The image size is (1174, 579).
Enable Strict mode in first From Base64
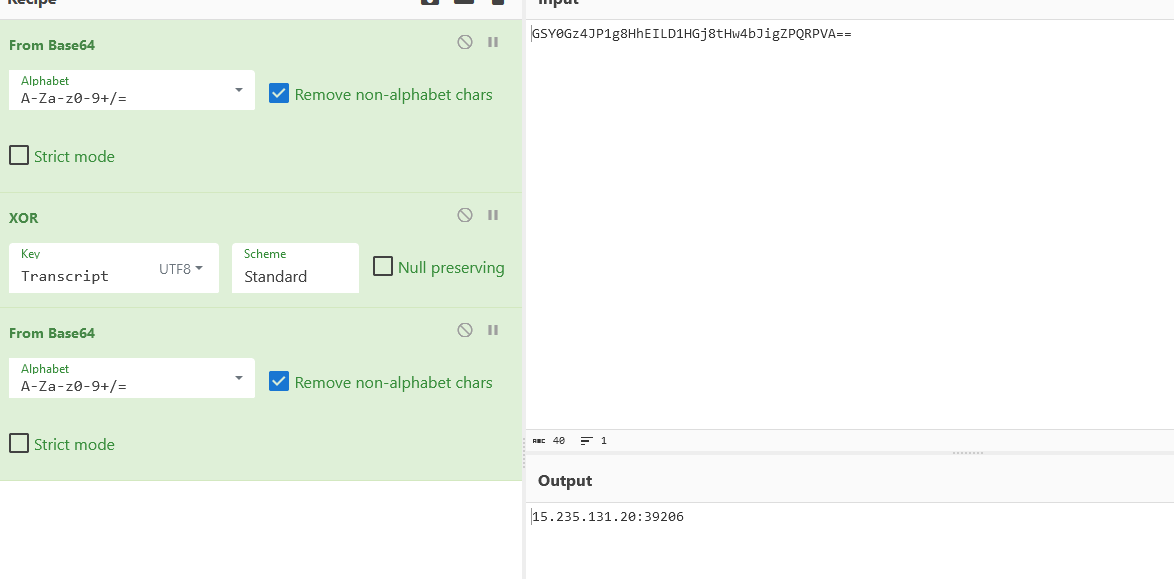click(x=19, y=156)
